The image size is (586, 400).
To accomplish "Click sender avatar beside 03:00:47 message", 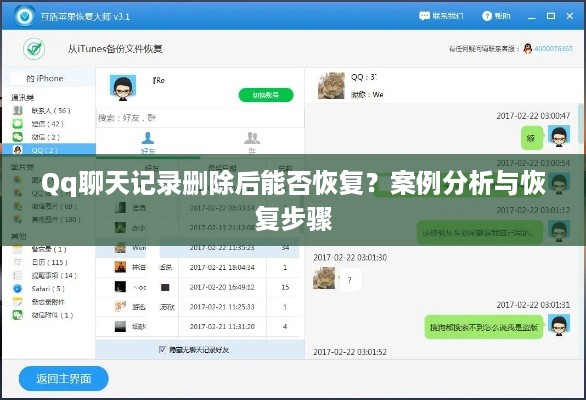I will pyautogui.click(x=559, y=136).
